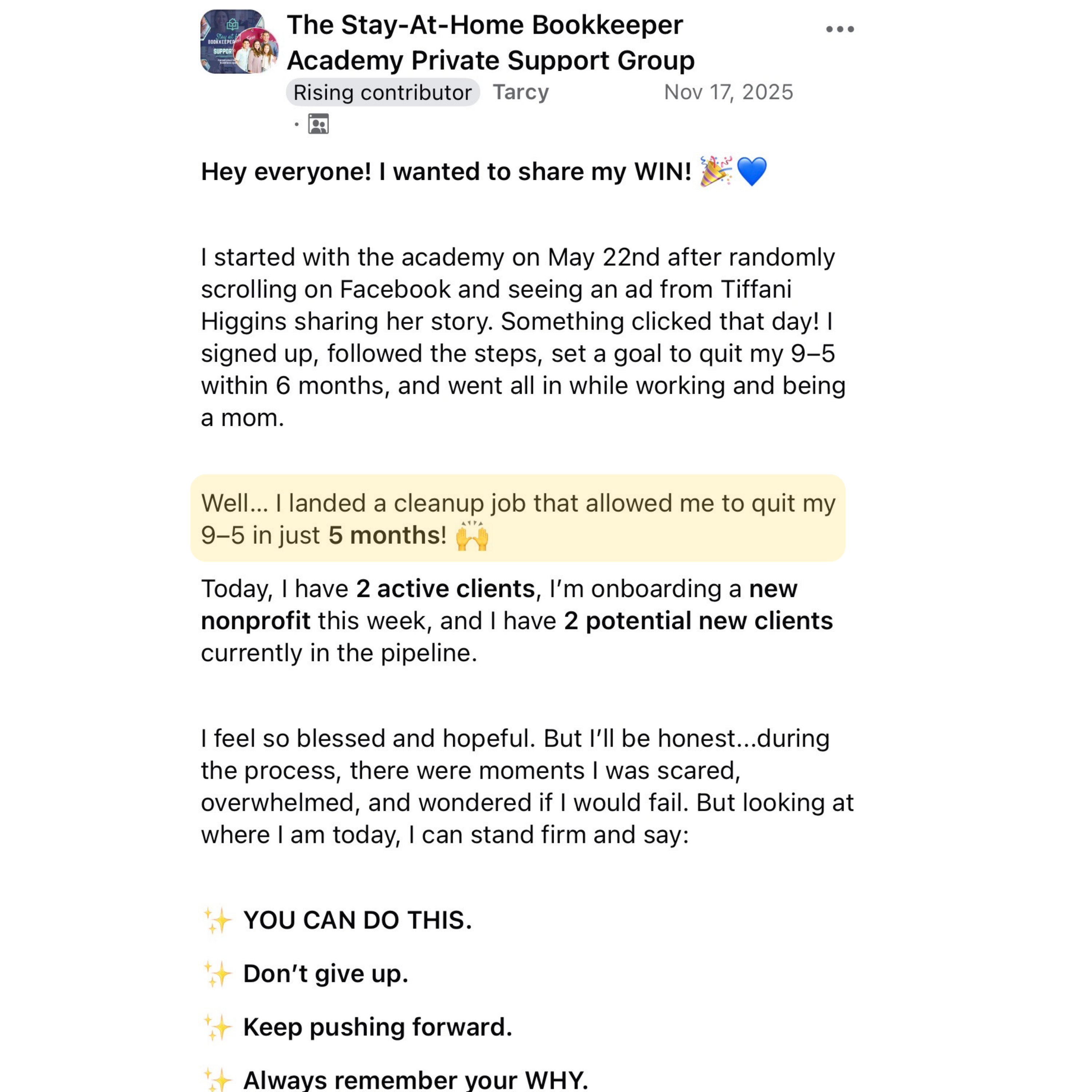1092x1092 pixels.
Task: Click the group members privacy icon
Action: pos(318,124)
